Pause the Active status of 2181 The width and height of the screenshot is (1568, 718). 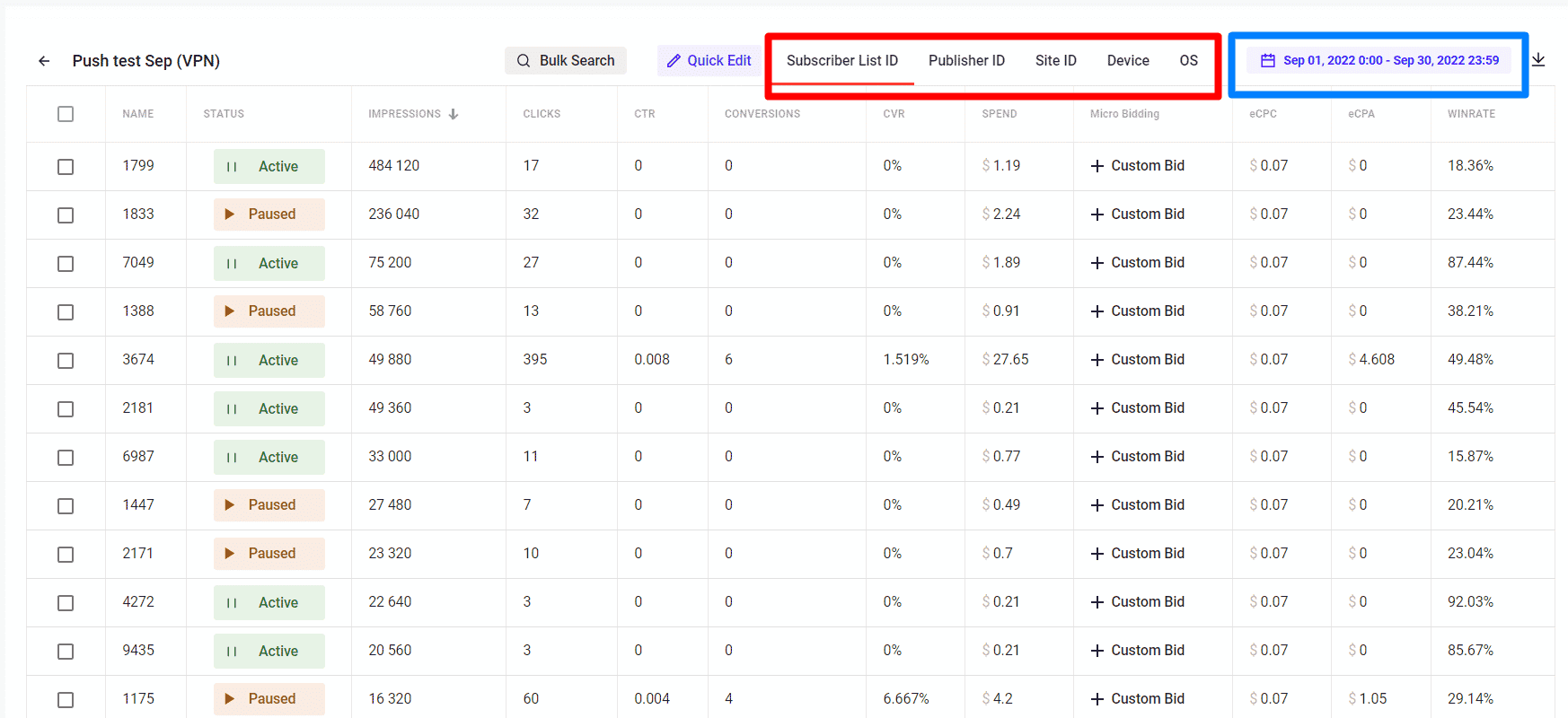pyautogui.click(x=269, y=409)
